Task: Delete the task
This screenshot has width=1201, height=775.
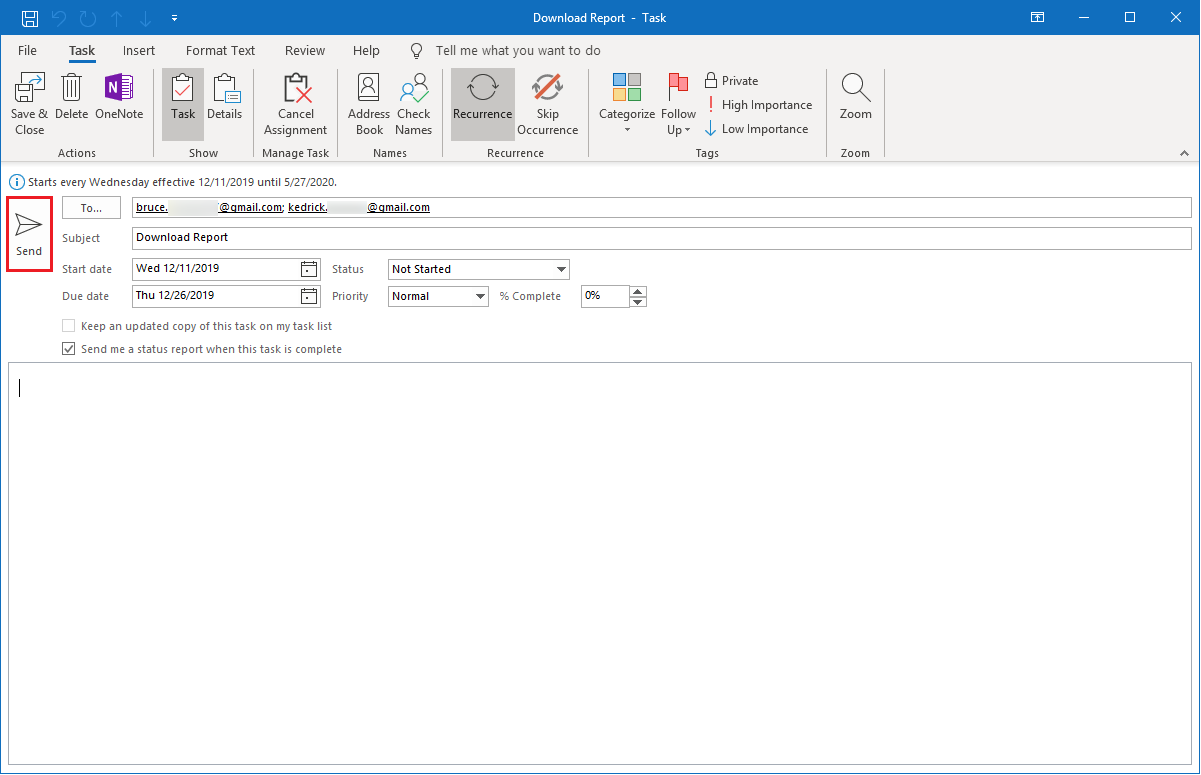Action: 71,97
